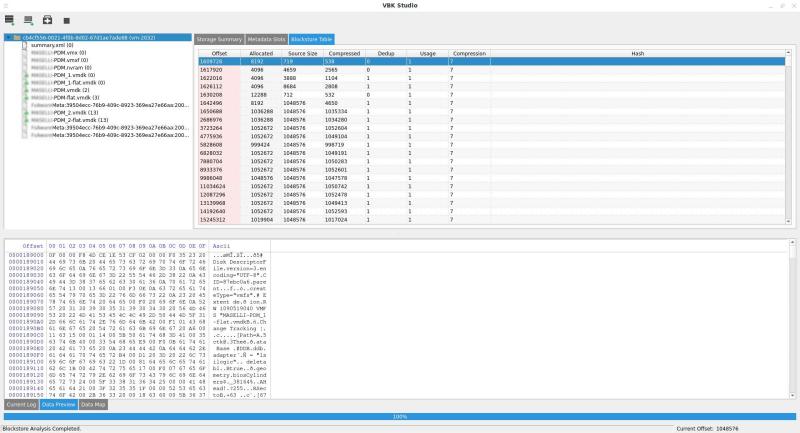The height and width of the screenshot is (433, 800).
Task: Select first Meta:39504ecc tree entry
Action: [x=110, y=105]
